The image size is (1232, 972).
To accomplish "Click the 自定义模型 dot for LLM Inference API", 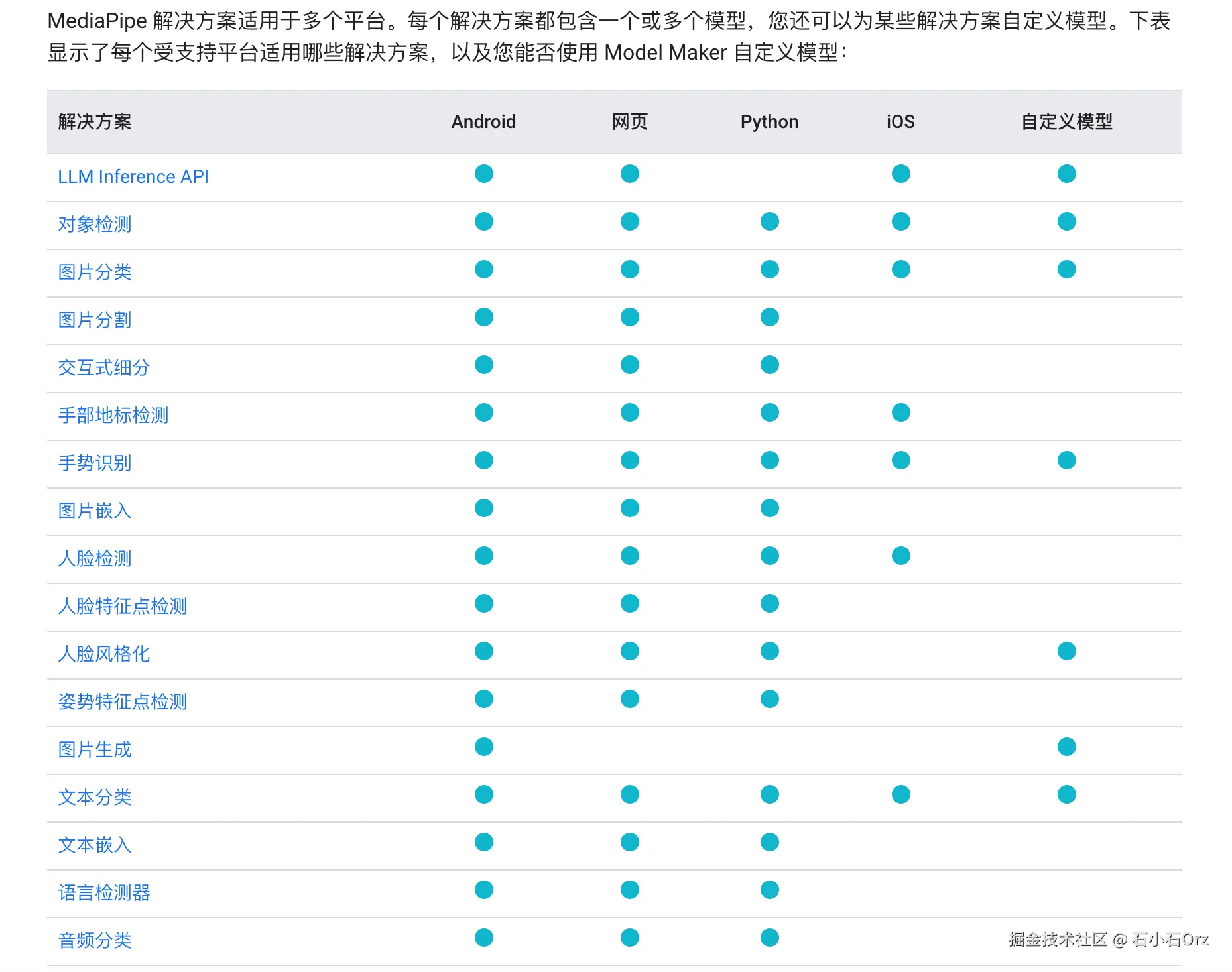I will (1067, 174).
